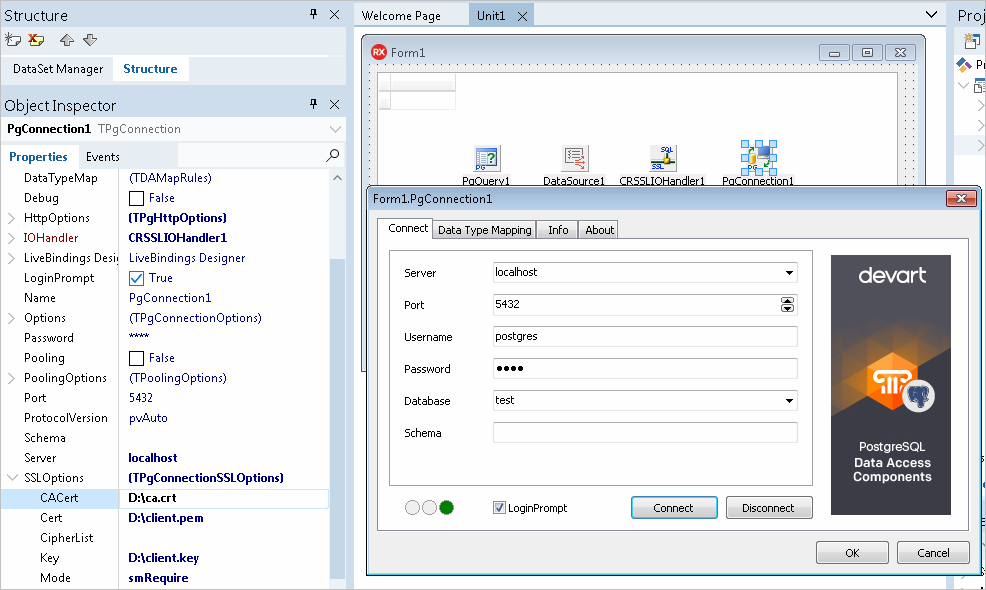Select the Mode value smRequire
986x590 pixels.
point(158,578)
